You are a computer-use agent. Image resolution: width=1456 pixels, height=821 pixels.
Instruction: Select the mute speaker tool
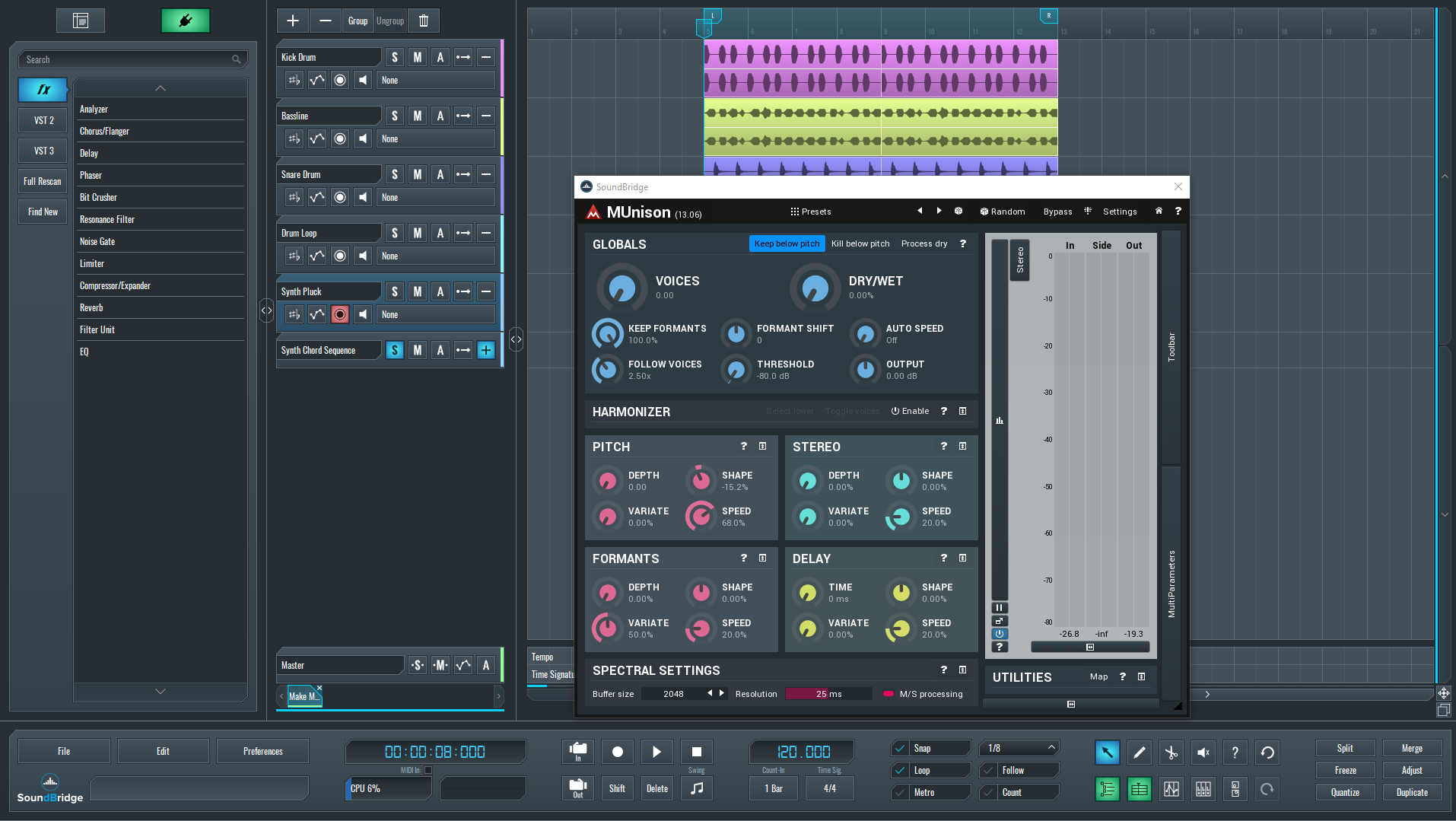(x=1203, y=753)
